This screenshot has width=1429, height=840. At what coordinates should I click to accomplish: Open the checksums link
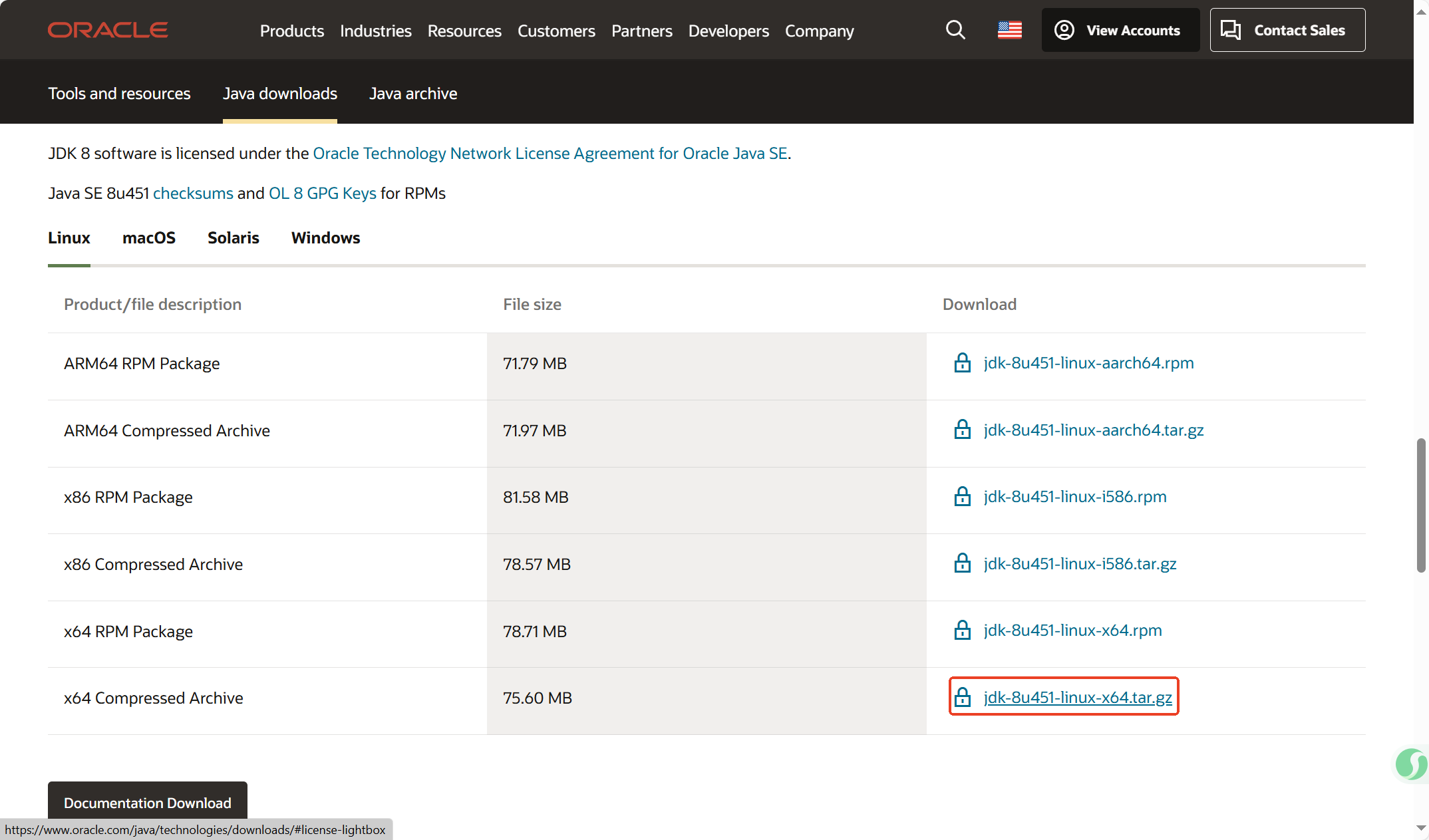pos(193,194)
